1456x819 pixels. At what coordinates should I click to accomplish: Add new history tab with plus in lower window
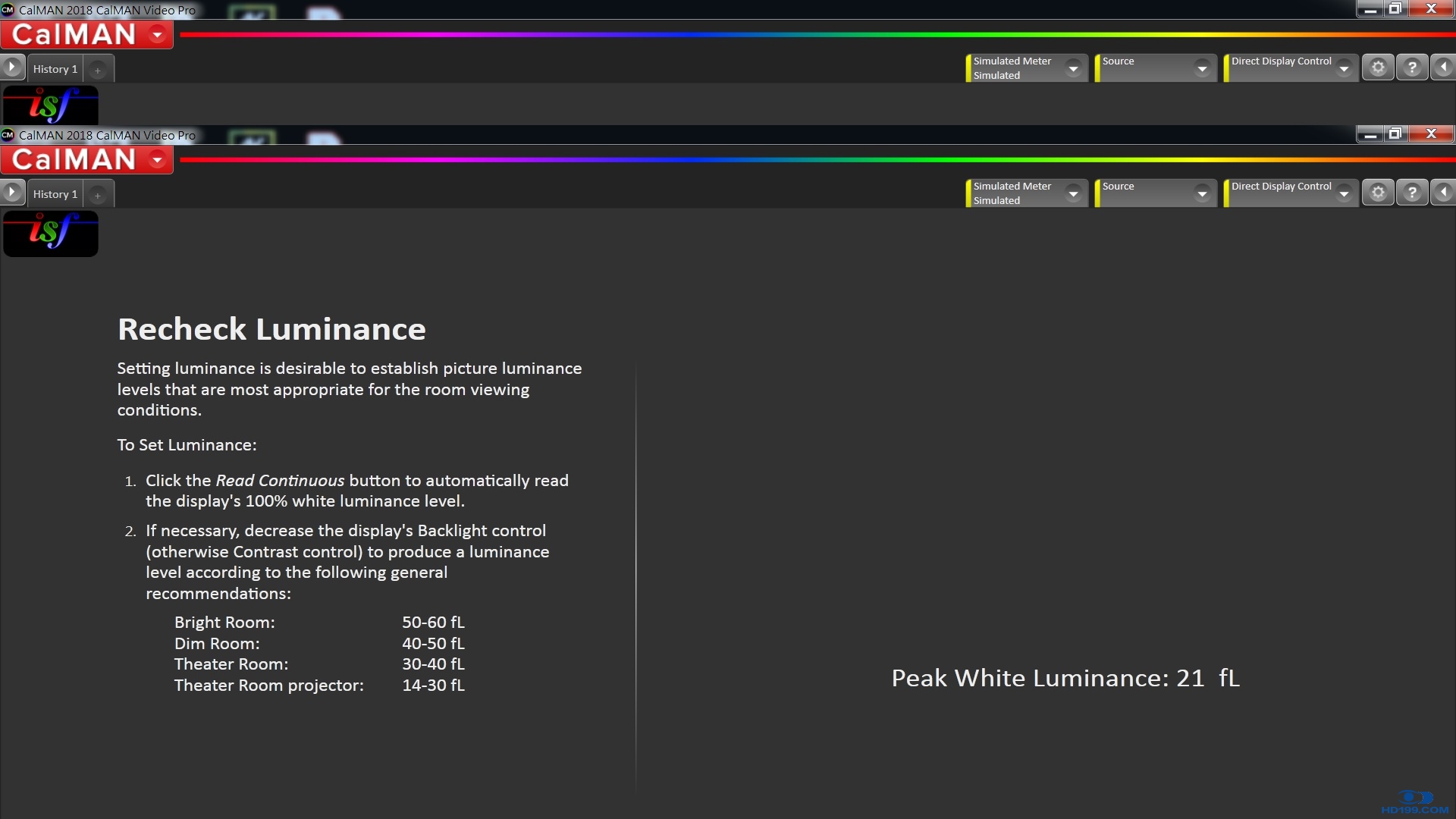tap(98, 195)
